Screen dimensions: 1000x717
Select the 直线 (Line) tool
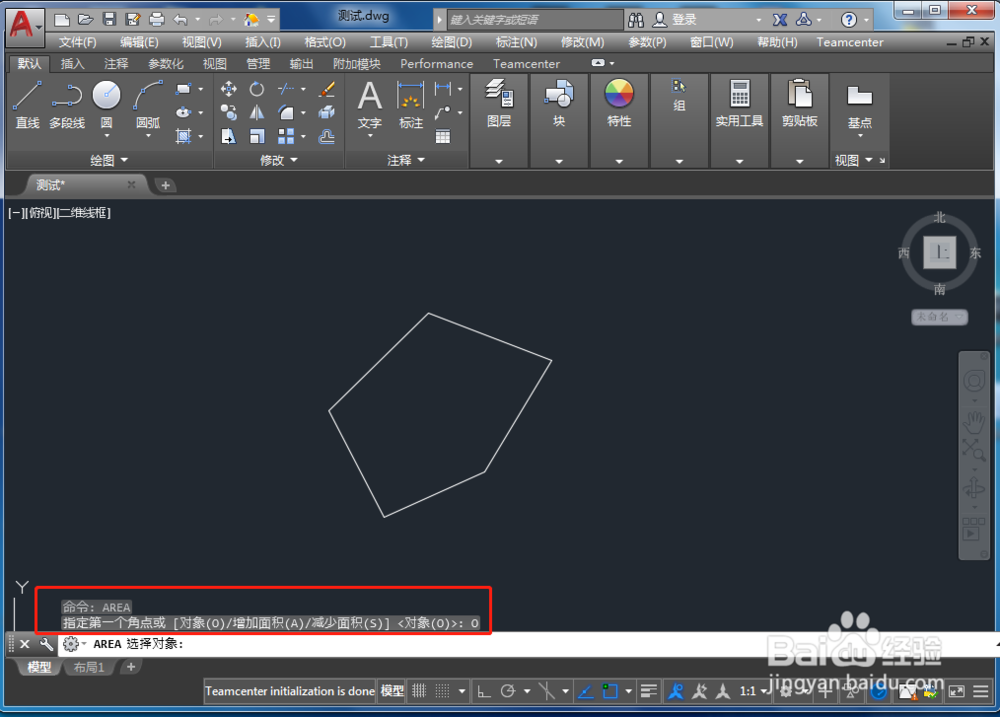[27, 105]
